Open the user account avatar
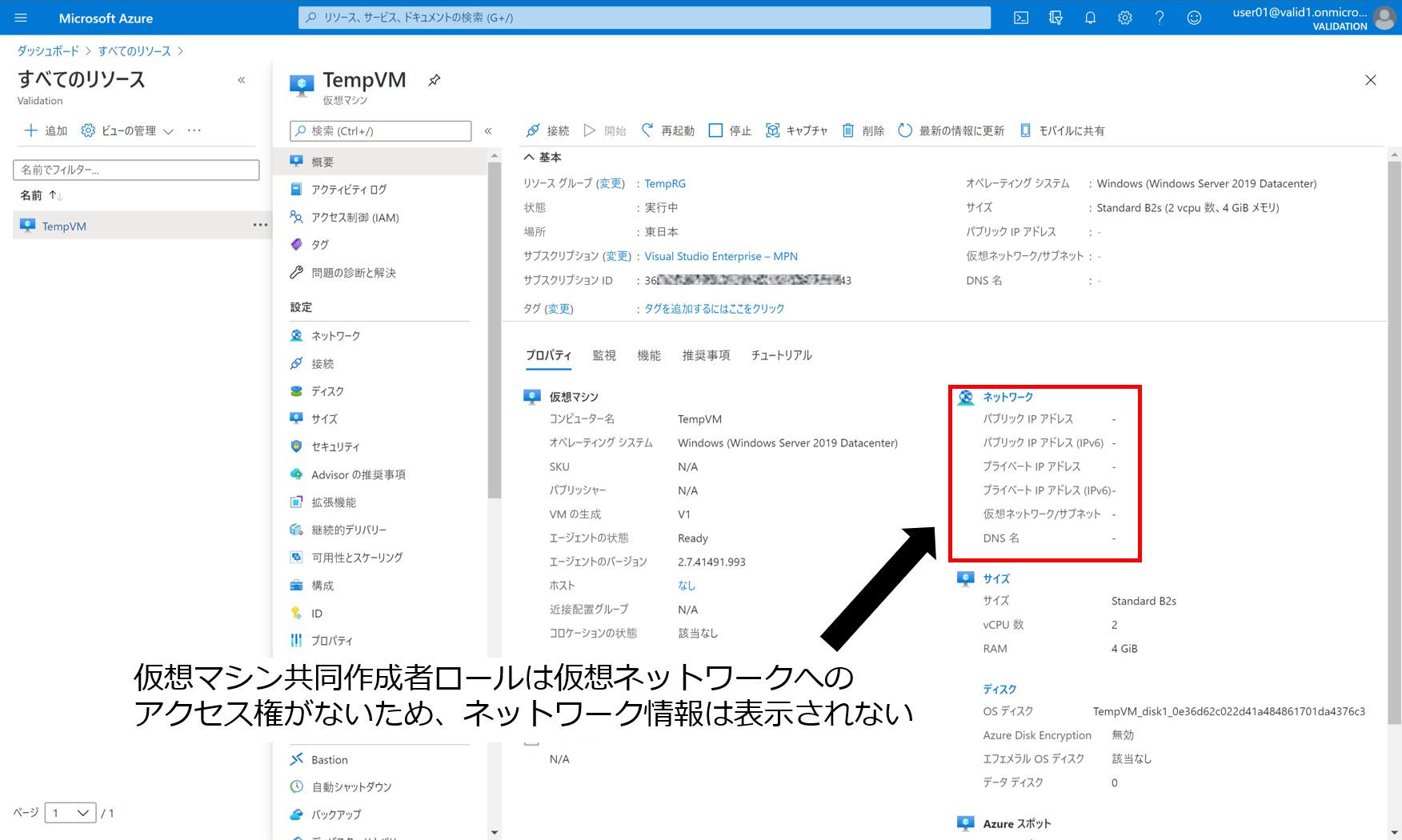The image size is (1402, 840). point(1384,18)
